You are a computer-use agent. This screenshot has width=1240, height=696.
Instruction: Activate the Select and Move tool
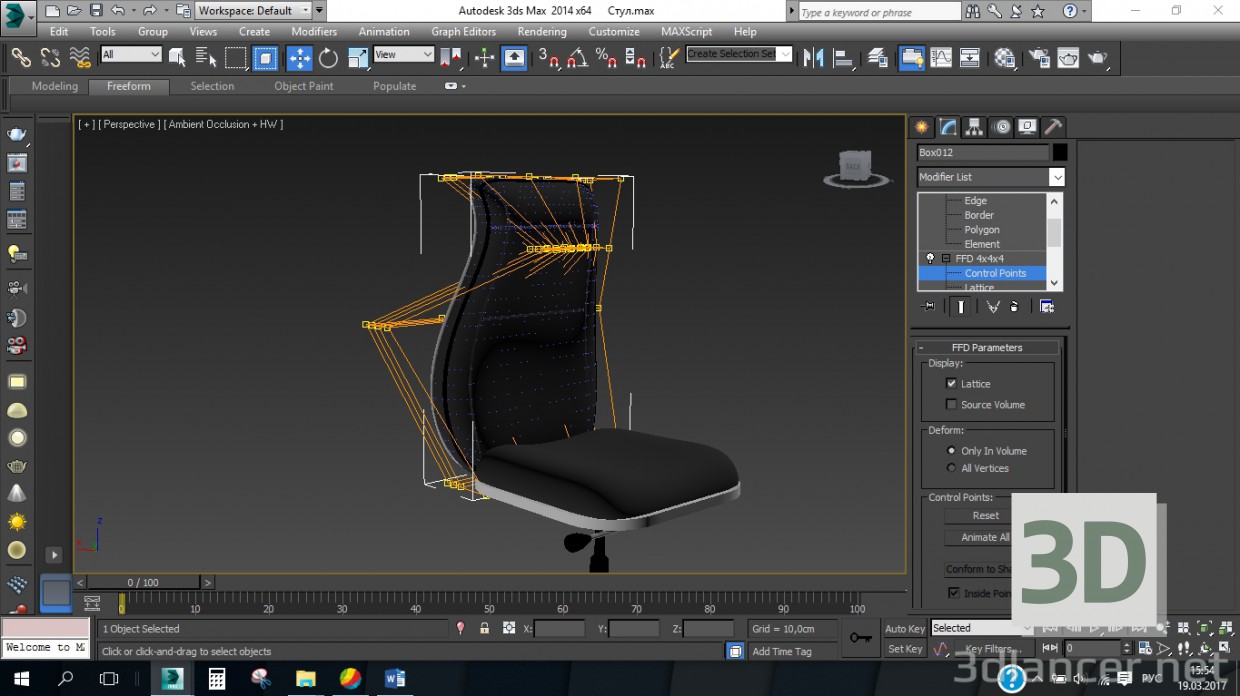pyautogui.click(x=300, y=58)
